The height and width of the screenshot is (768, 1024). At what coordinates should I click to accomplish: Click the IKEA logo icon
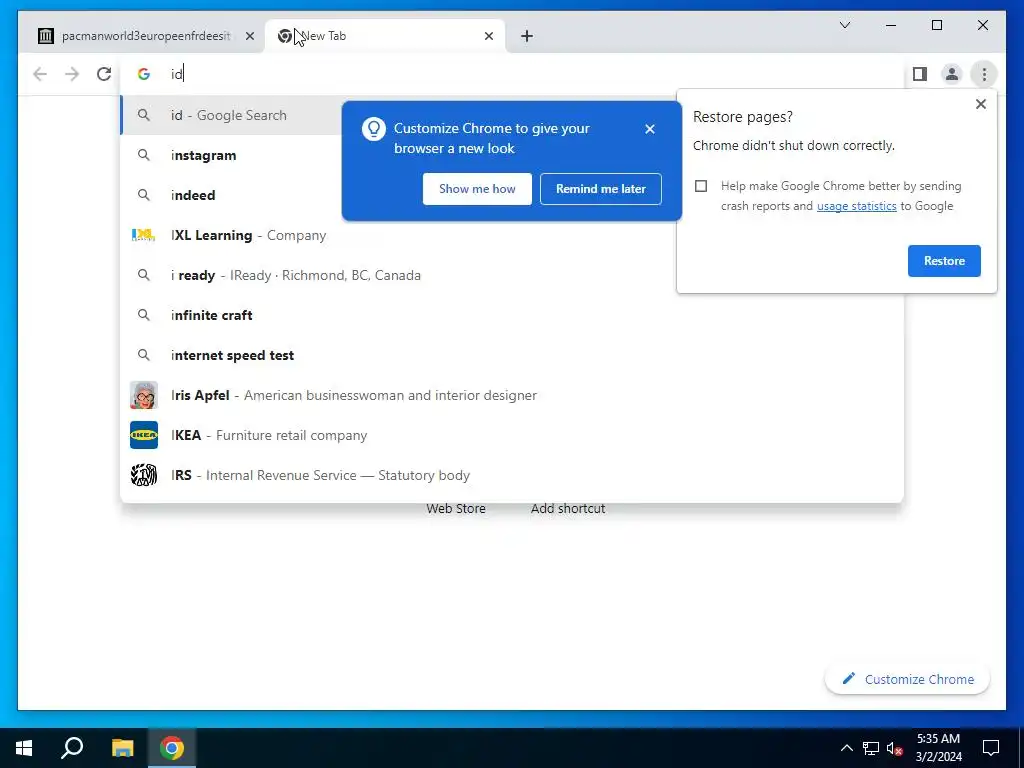click(x=144, y=435)
